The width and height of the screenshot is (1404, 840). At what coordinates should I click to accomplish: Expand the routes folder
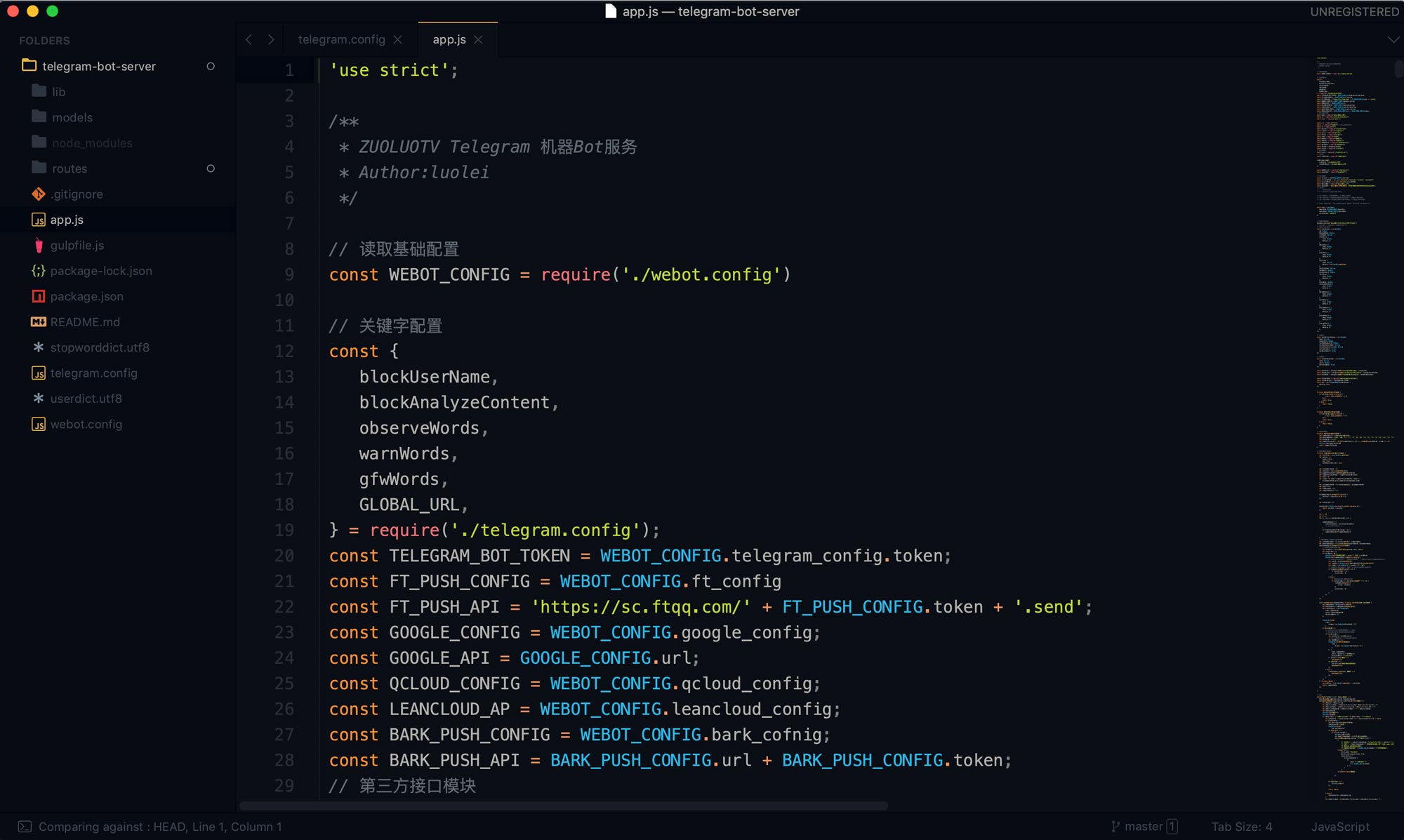(69, 168)
